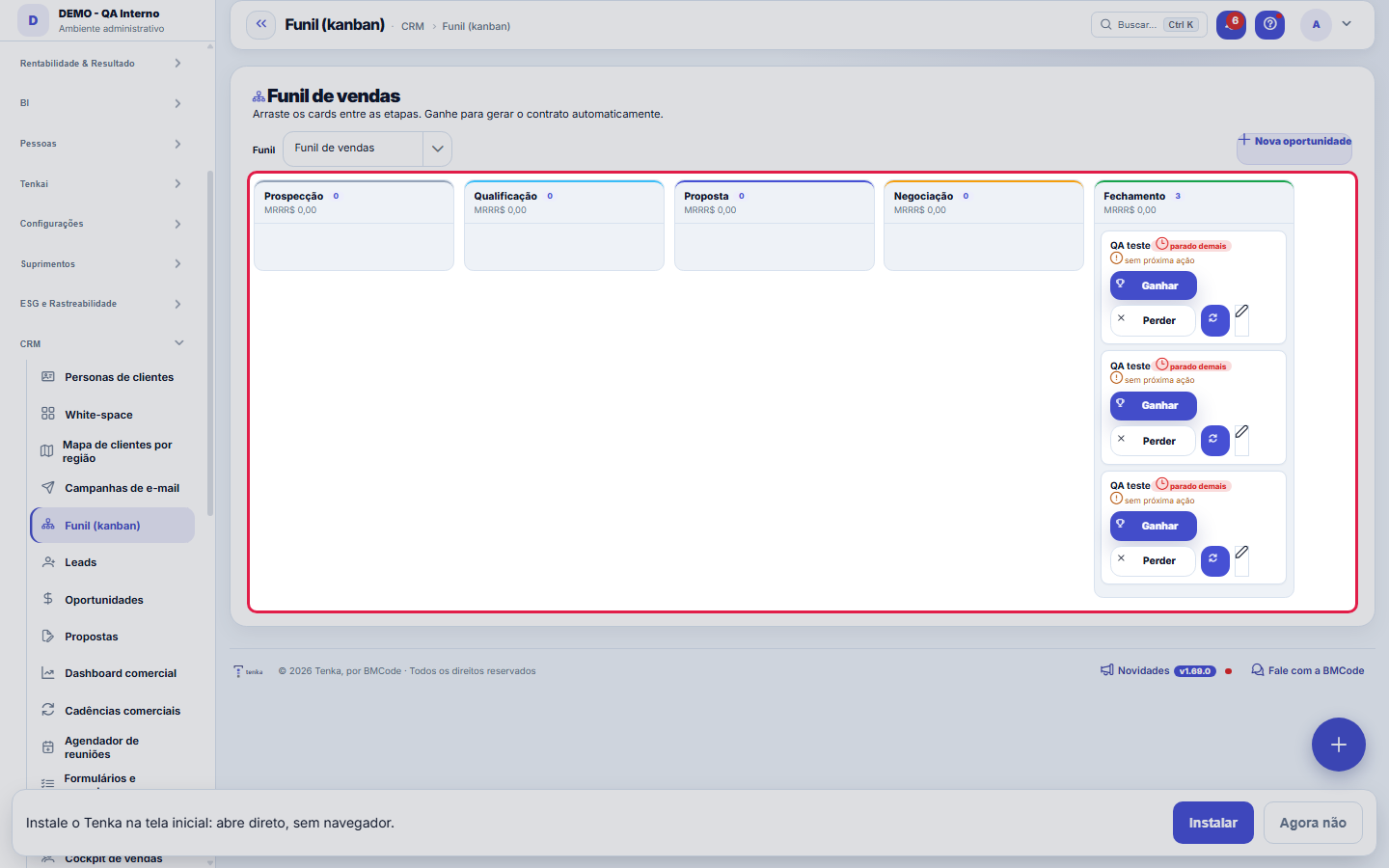Select the Funil (kanban) sidebar icon
The width and height of the screenshot is (1389, 868).
pos(47,526)
